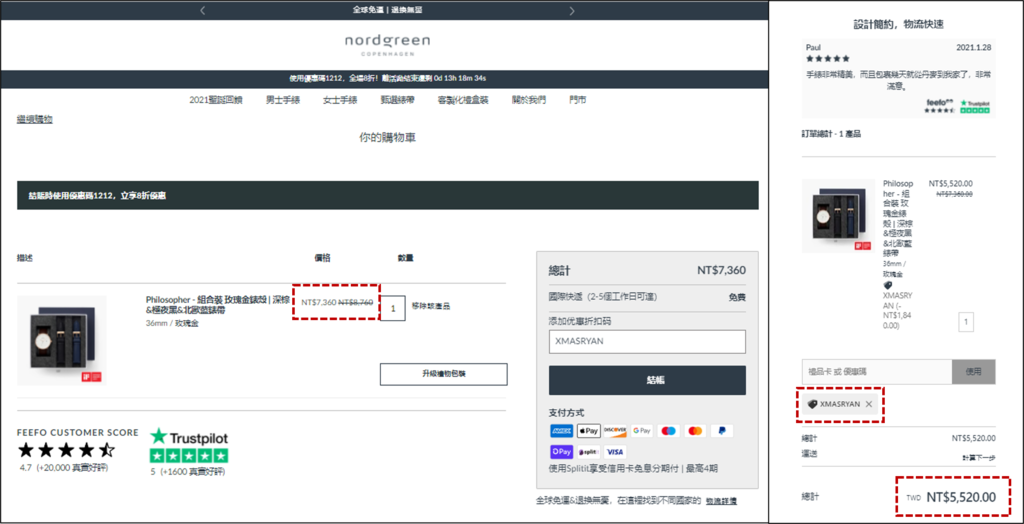Select the PayPal payment icon

[722, 431]
